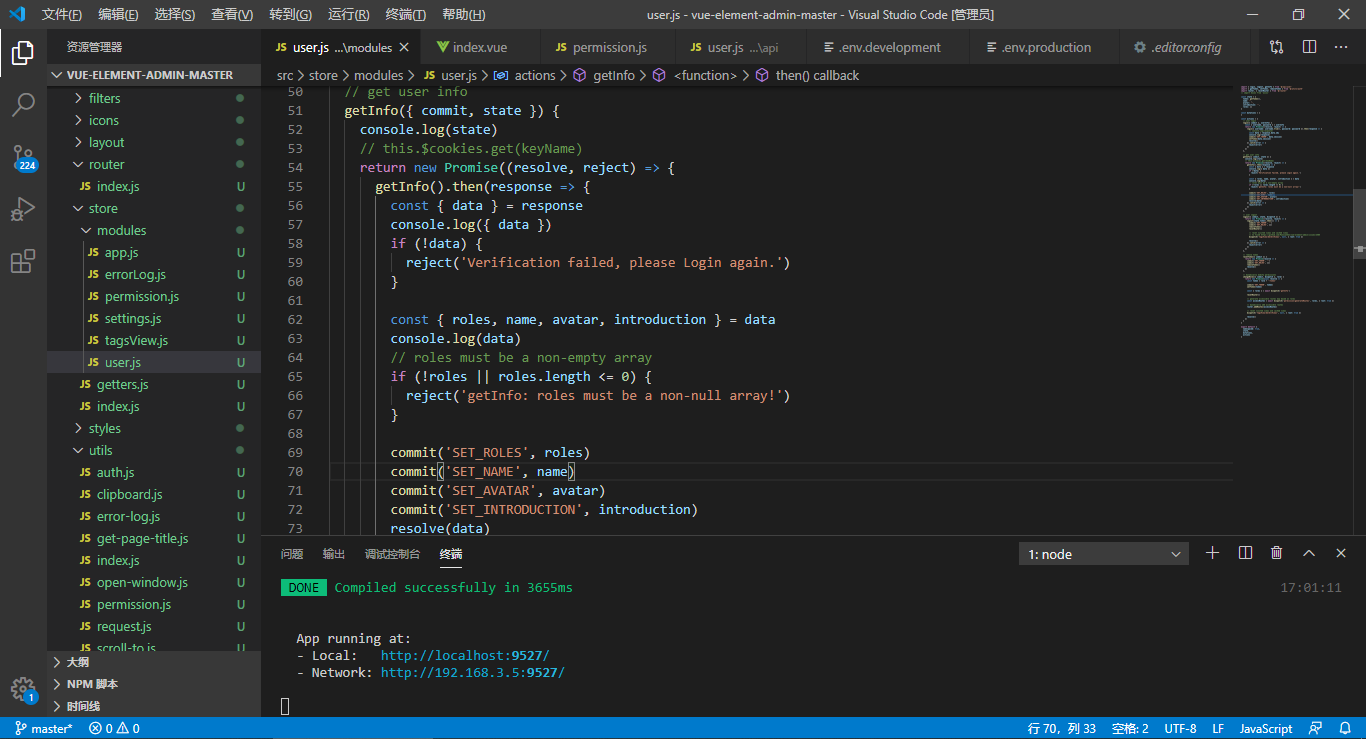Split the editor to the right

point(1309,47)
